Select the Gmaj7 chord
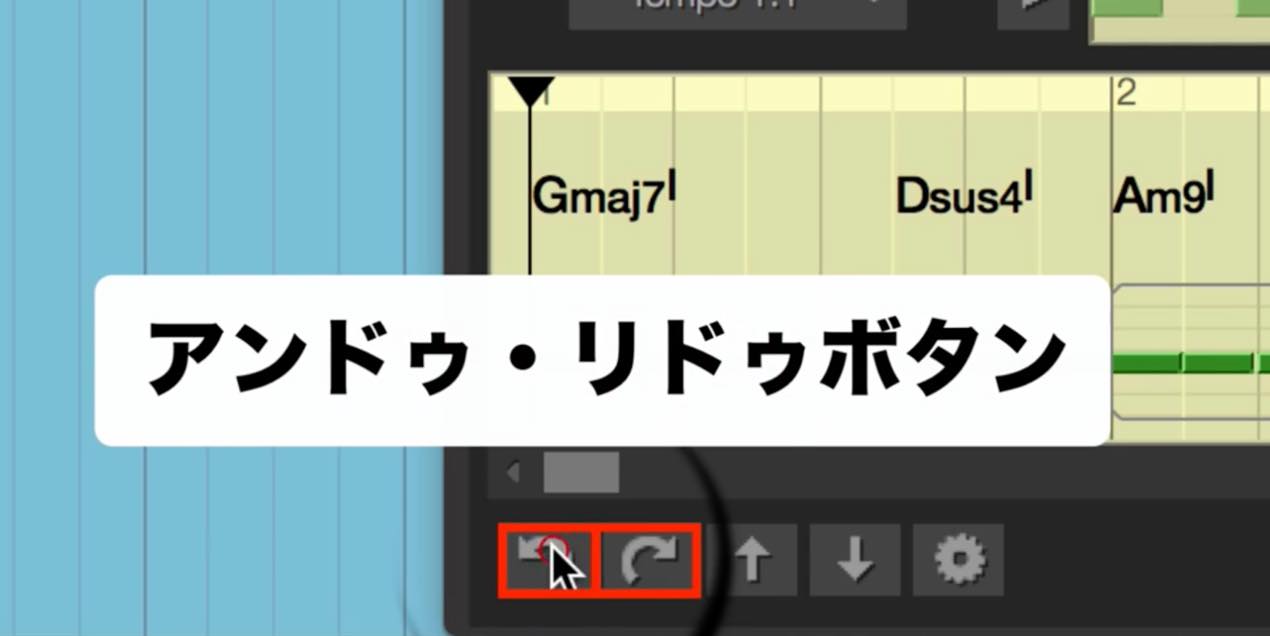Viewport: 1270px width, 636px height. (x=603, y=196)
